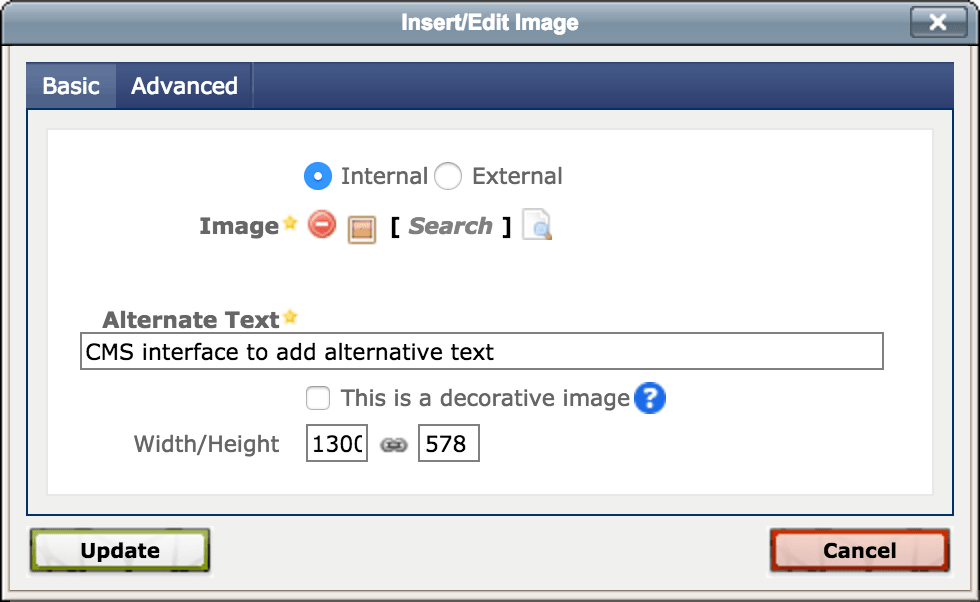
Task: Click the image thumbnail icon beside Search
Action: click(x=362, y=229)
